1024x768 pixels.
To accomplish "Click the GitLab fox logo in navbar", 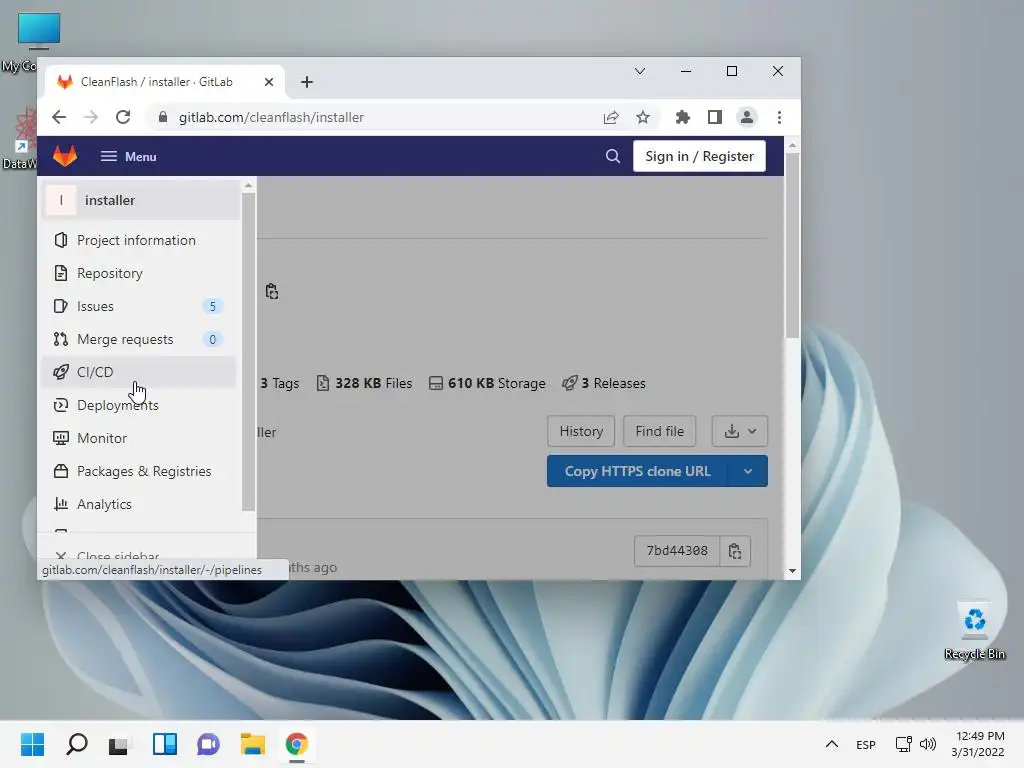I will (65, 156).
